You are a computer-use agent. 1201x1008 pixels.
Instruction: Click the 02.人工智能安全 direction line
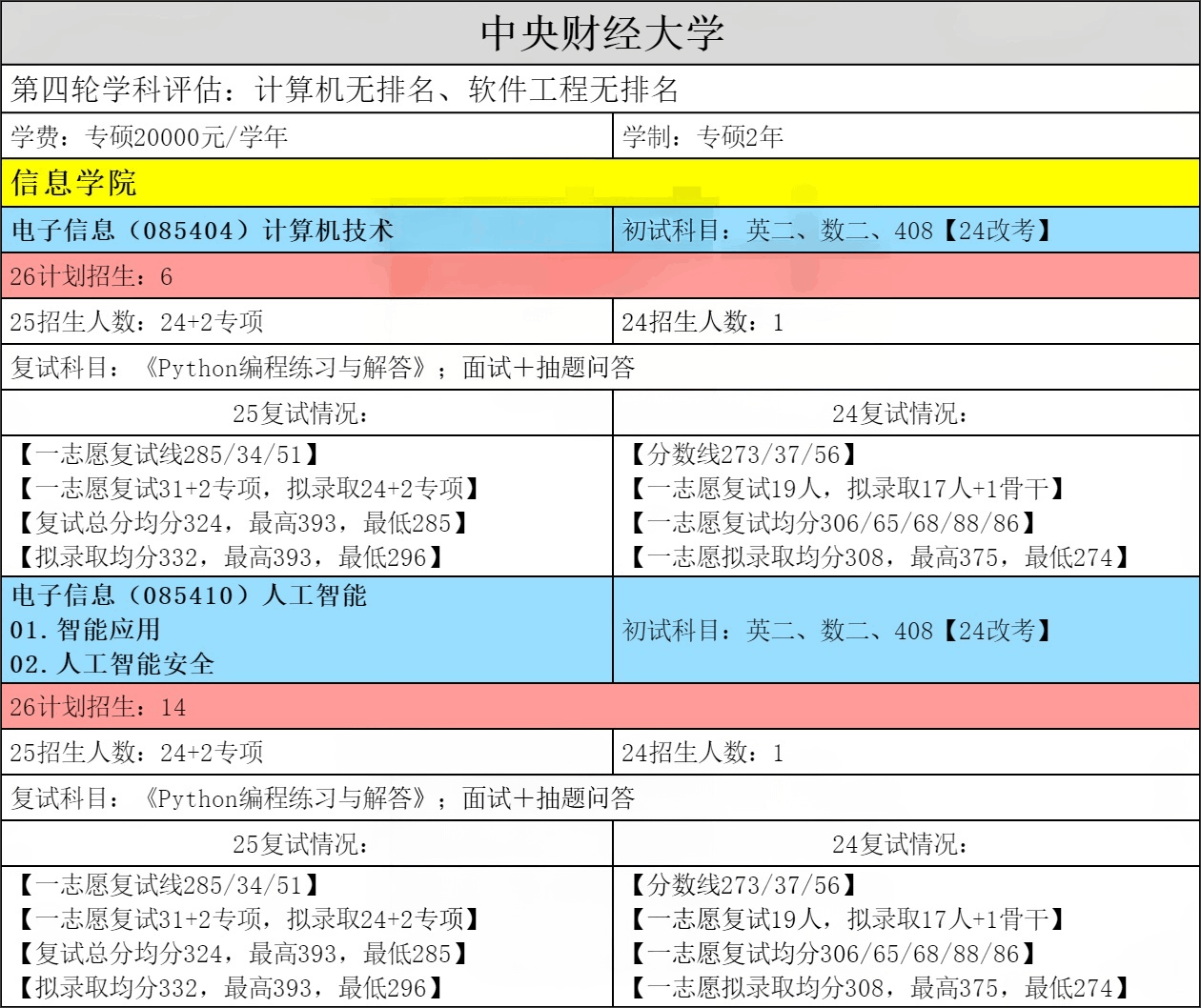pyautogui.click(x=112, y=664)
